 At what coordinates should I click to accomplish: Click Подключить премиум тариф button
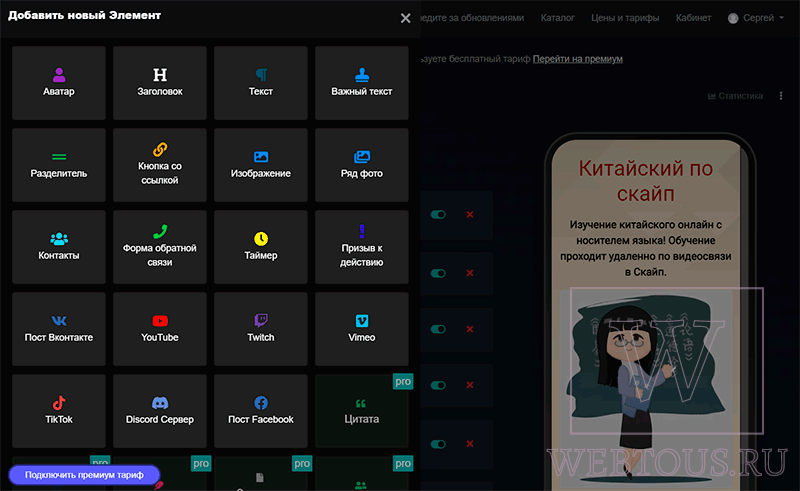point(84,475)
